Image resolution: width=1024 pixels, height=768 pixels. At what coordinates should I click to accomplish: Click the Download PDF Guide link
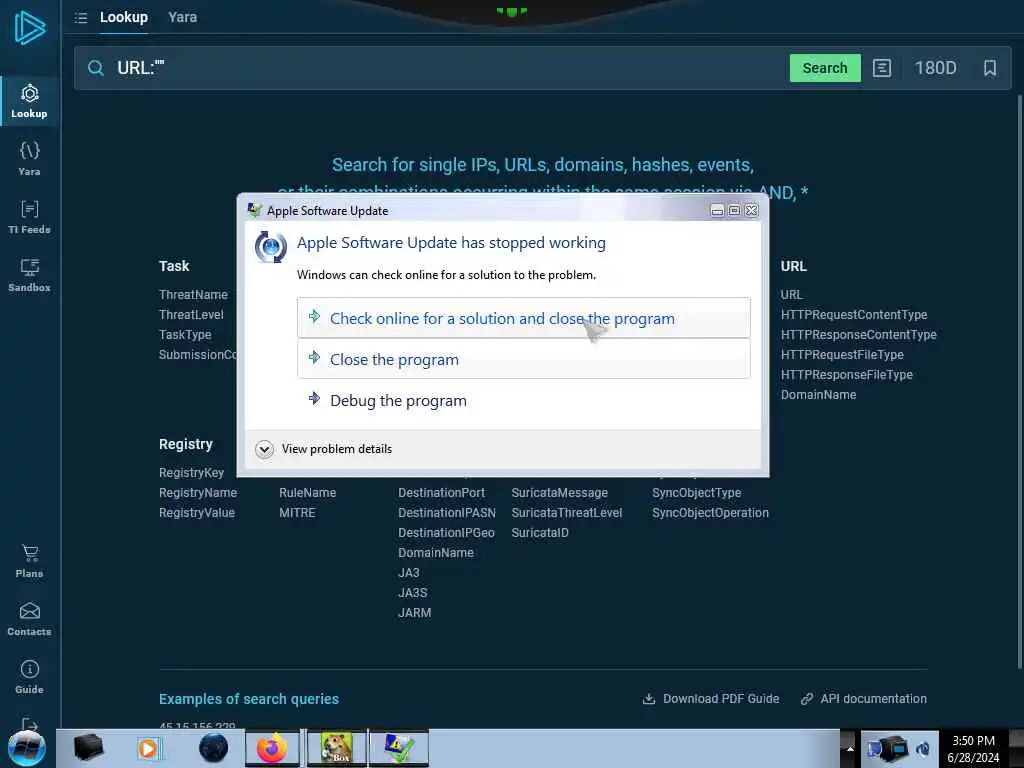(x=711, y=699)
